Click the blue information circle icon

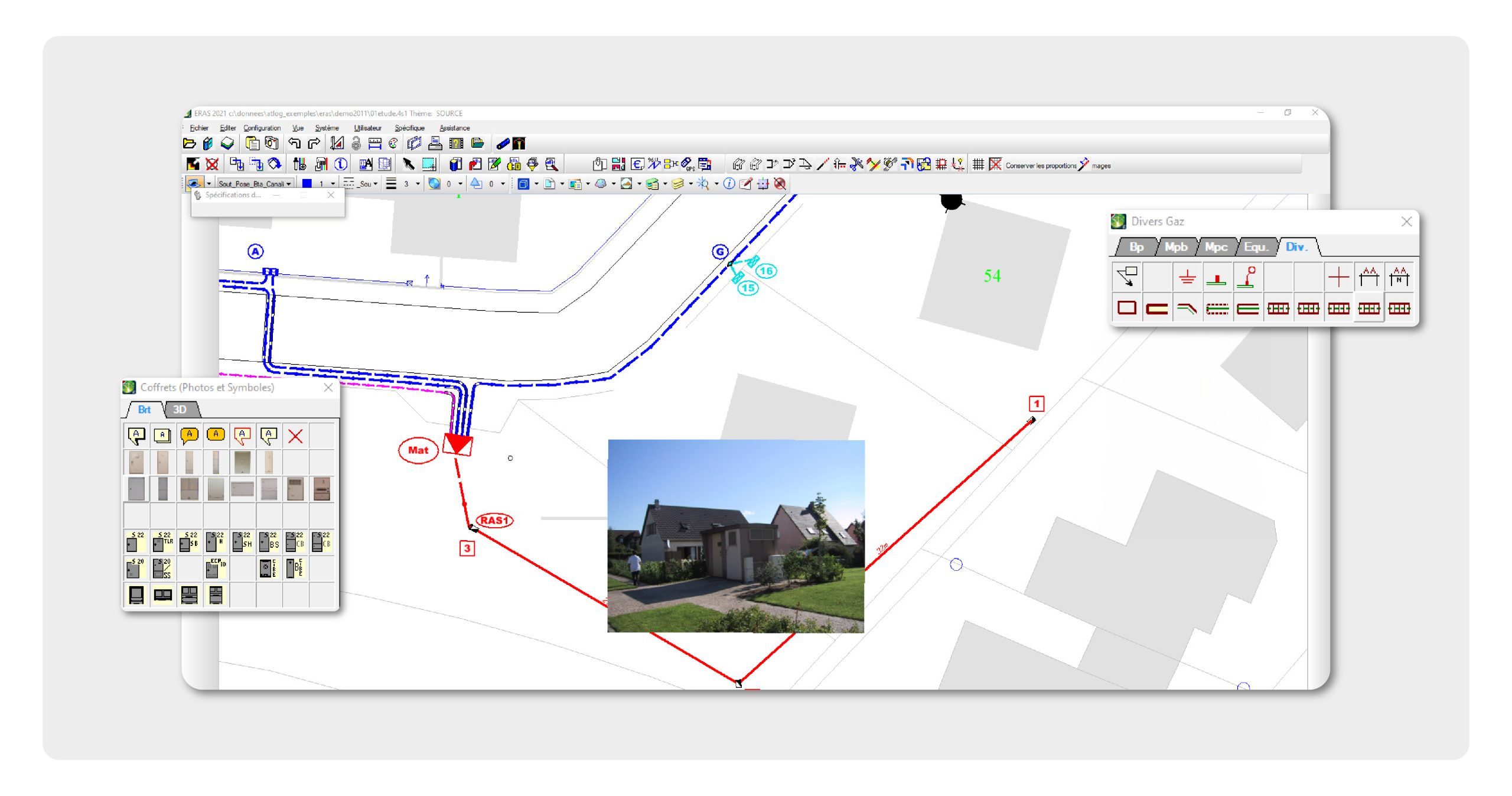tap(341, 164)
